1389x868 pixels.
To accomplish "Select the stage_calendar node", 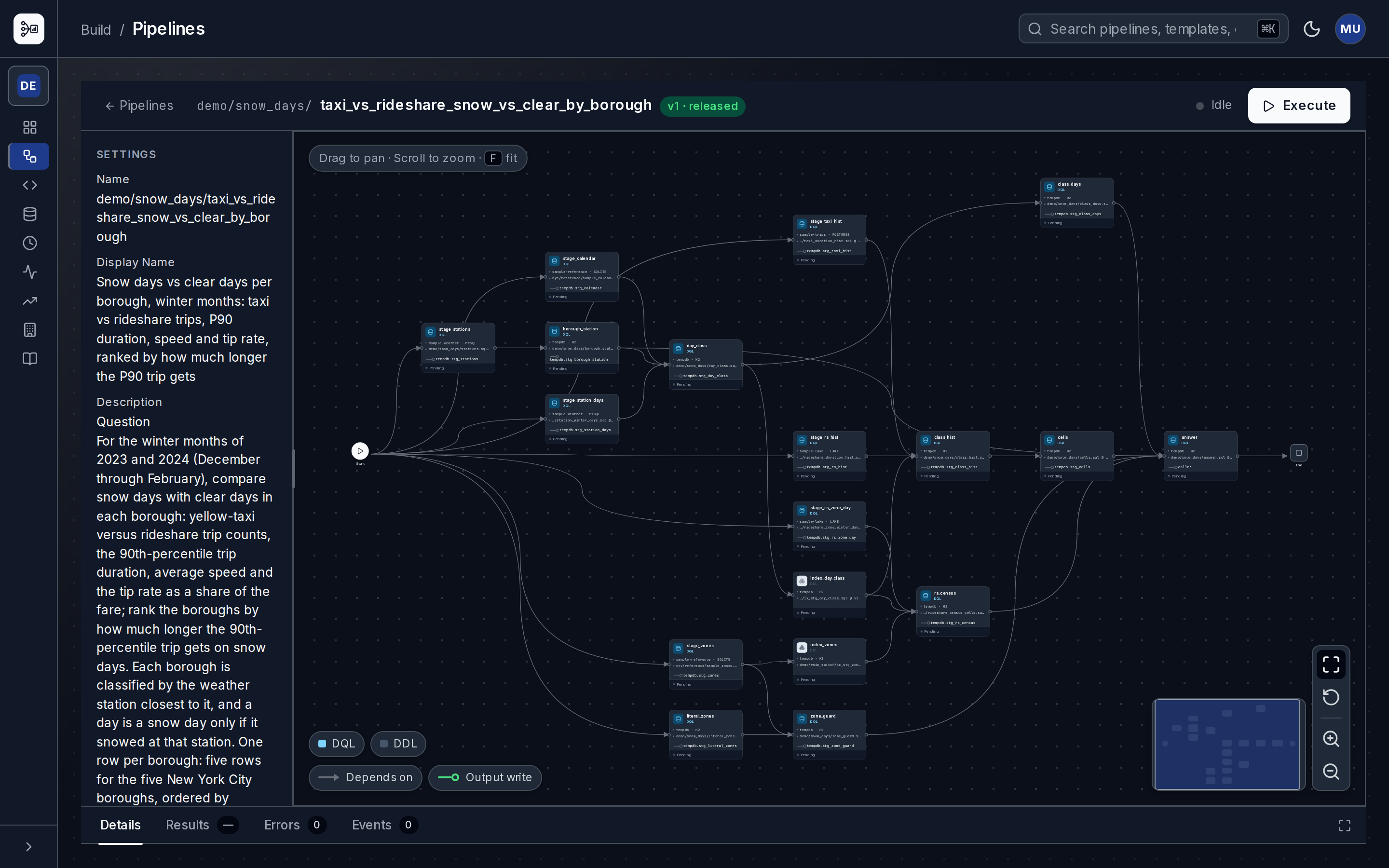I will click(x=582, y=277).
